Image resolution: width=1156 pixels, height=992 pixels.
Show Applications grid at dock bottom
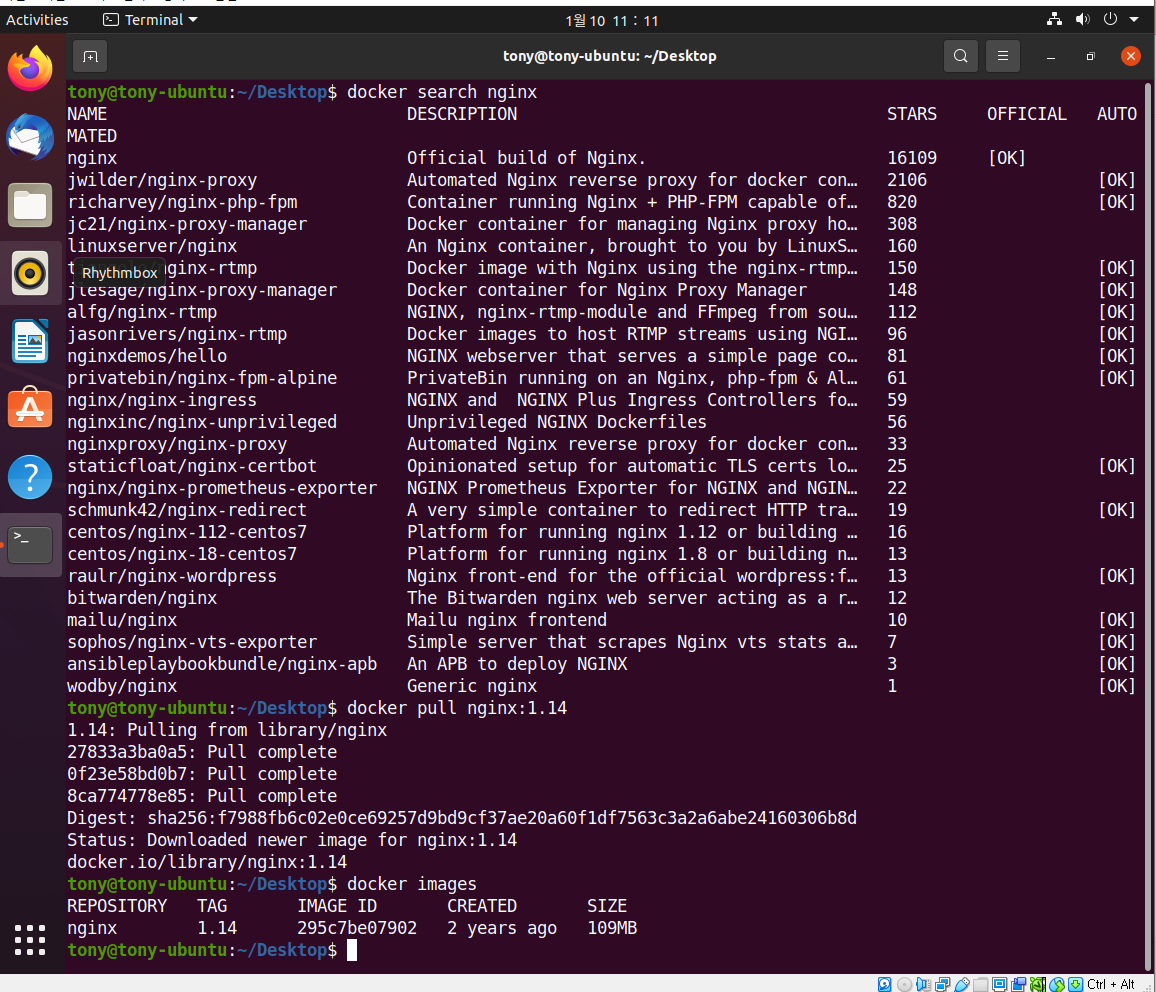pyautogui.click(x=30, y=940)
